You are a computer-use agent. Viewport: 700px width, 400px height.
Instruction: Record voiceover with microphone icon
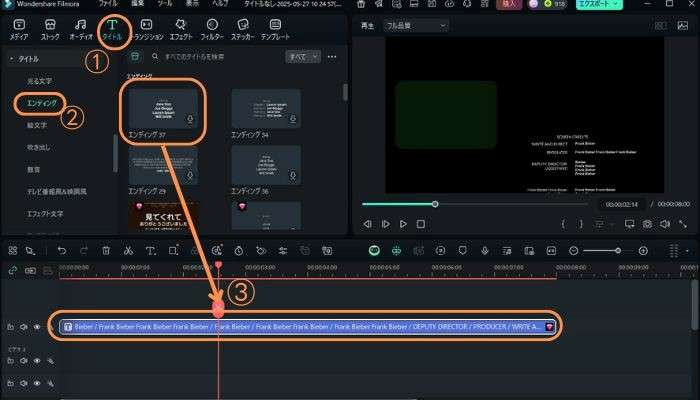coord(485,250)
